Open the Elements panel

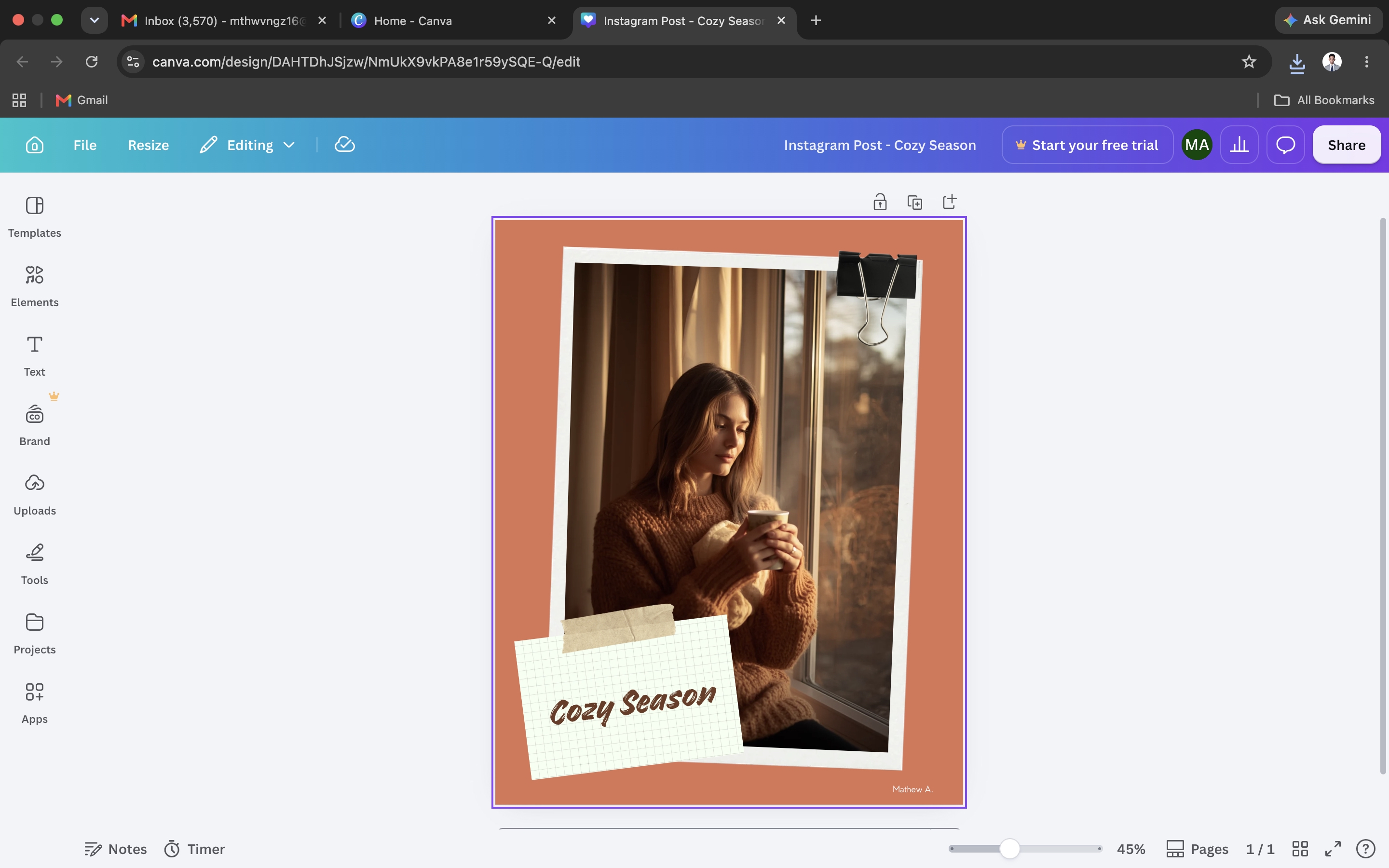click(34, 286)
